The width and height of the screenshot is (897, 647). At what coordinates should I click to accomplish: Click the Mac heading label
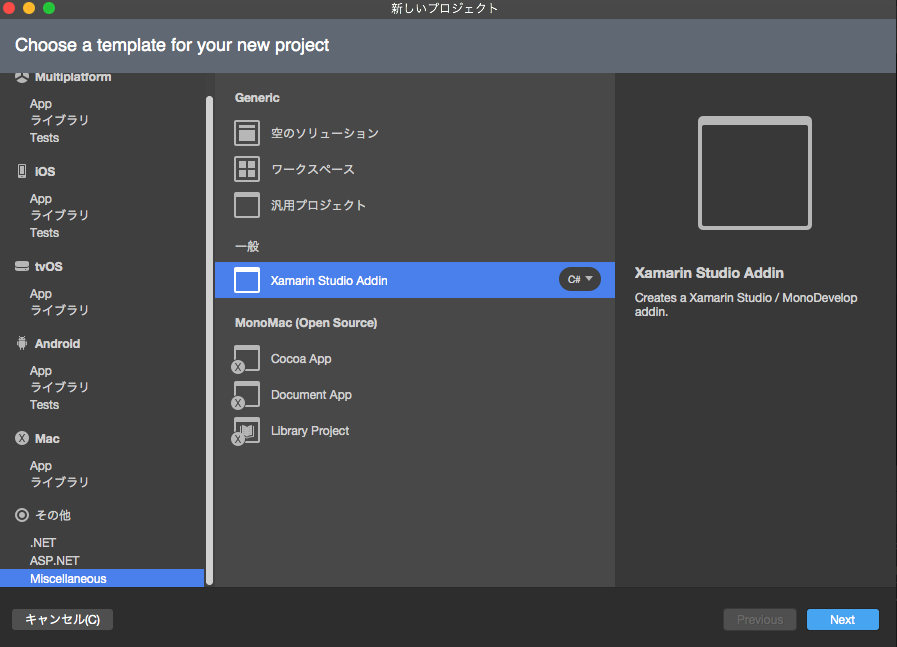pyautogui.click(x=47, y=439)
